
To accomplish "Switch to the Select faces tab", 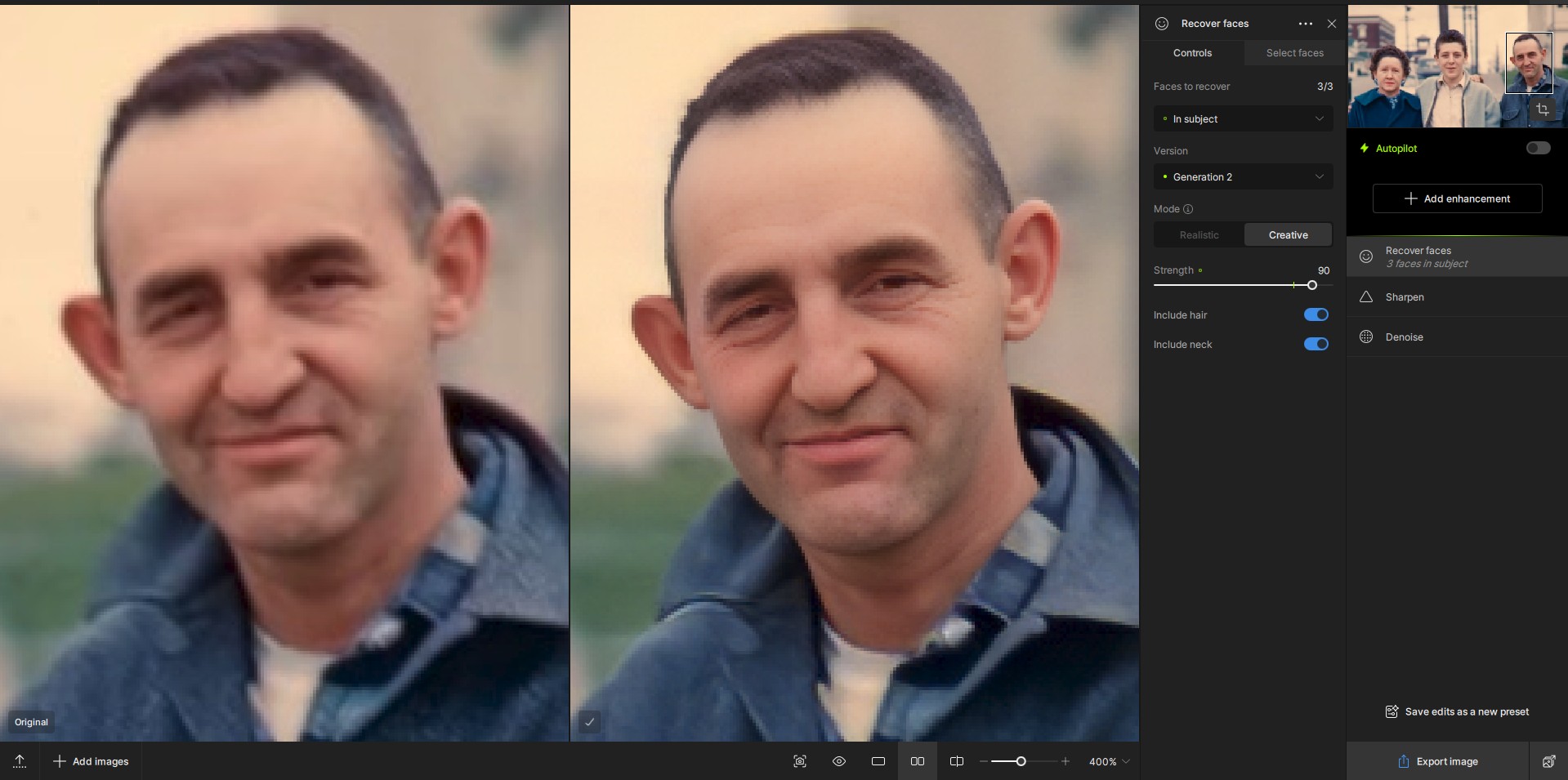I will [1294, 53].
